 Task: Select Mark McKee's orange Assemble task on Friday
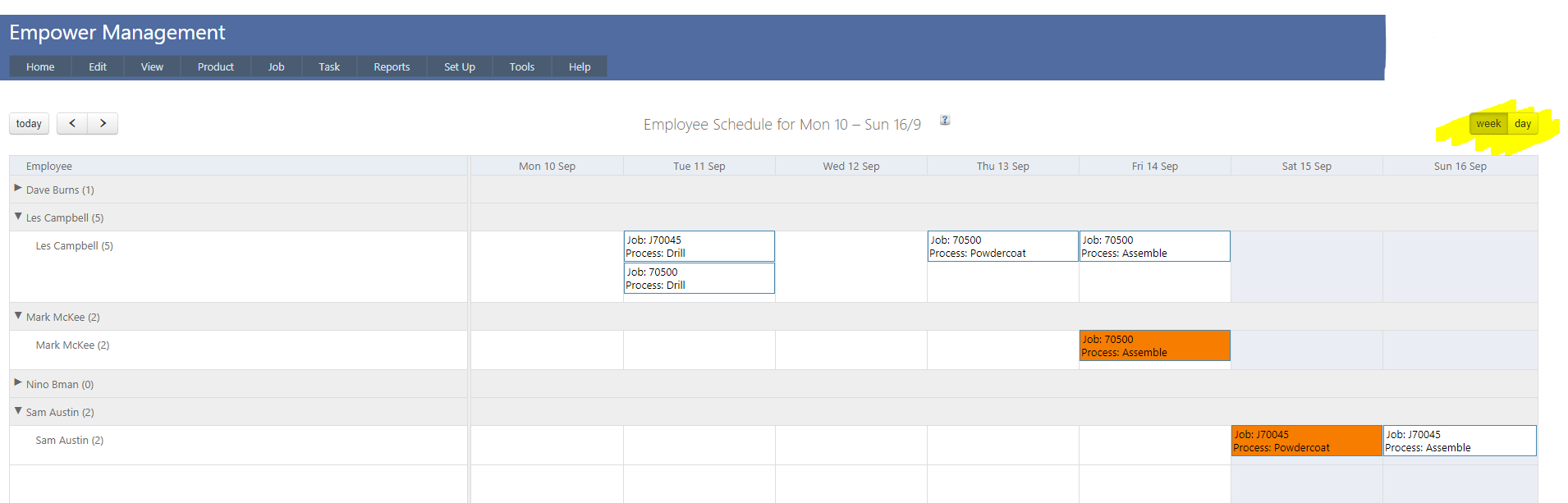click(x=1154, y=345)
